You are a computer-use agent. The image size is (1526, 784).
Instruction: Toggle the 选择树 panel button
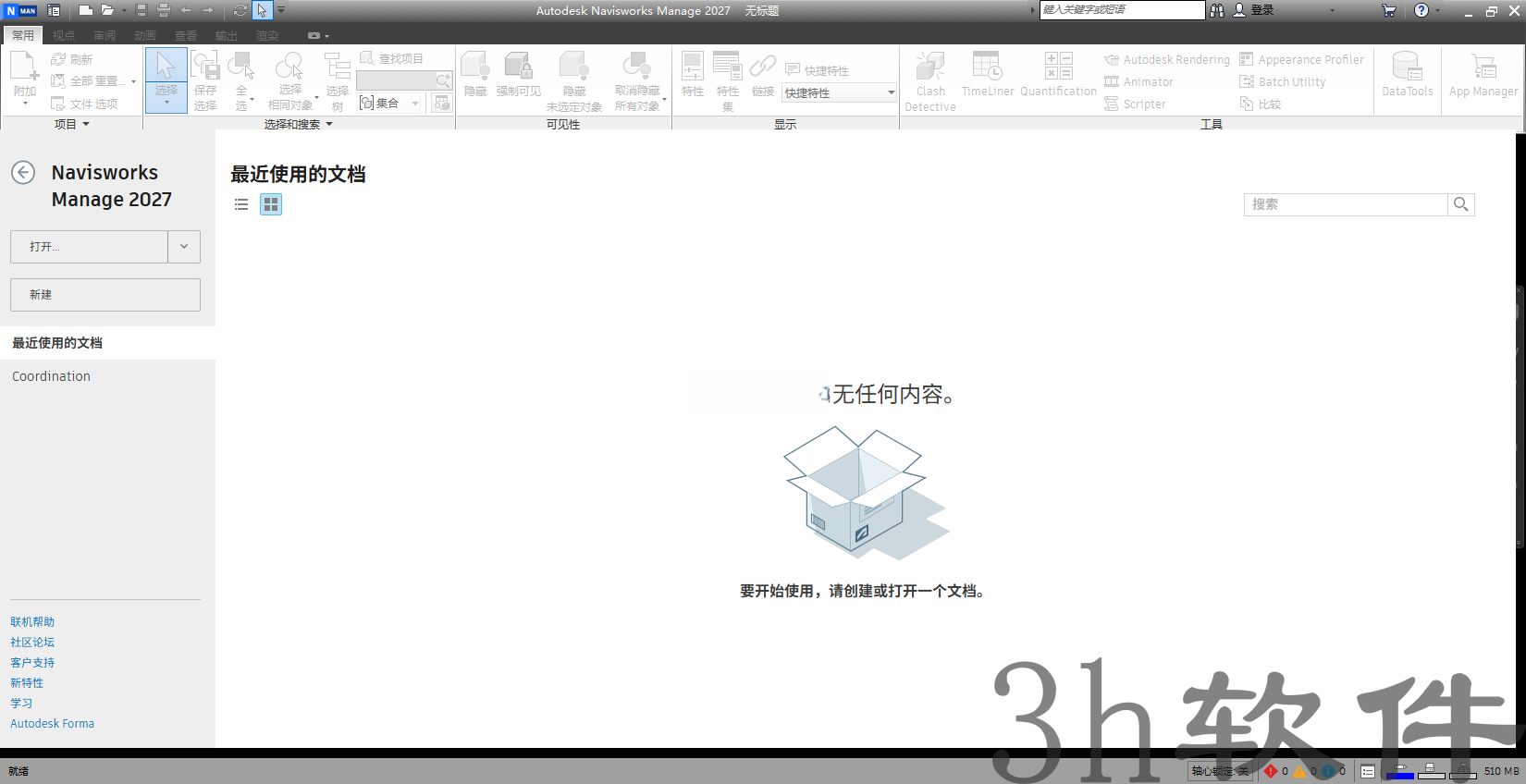[x=338, y=80]
